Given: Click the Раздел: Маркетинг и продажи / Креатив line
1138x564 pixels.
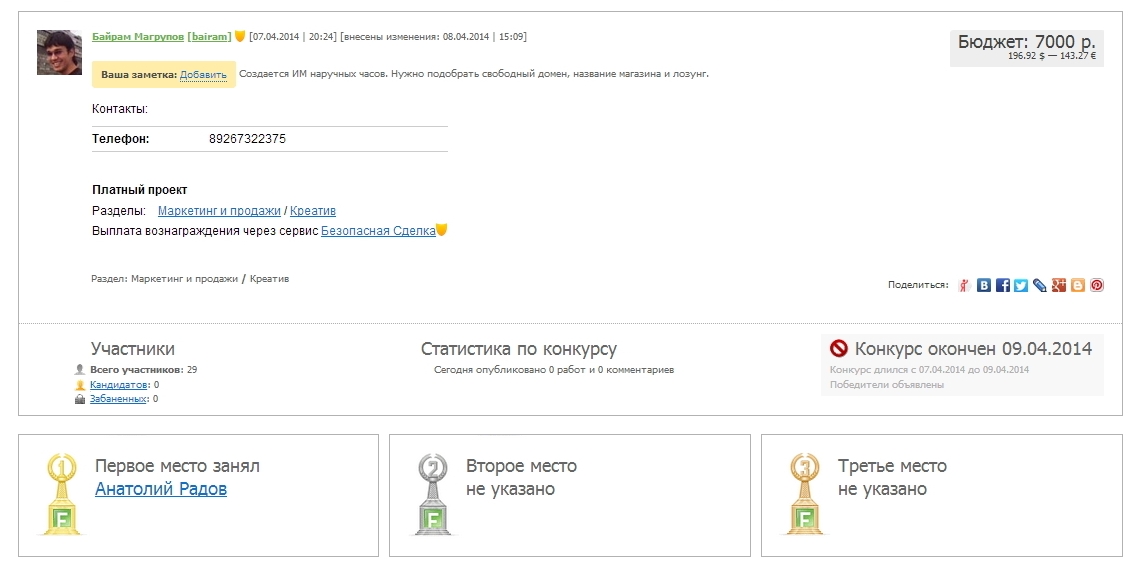Looking at the screenshot, I should click(x=190, y=279).
